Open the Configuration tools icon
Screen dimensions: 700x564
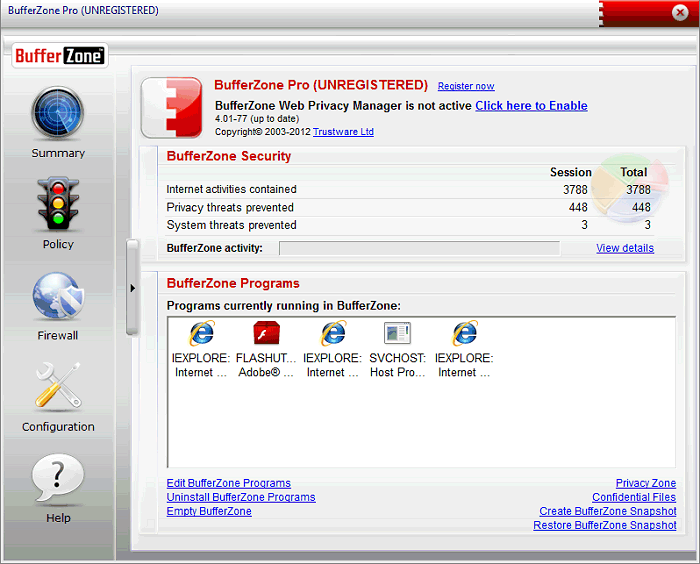point(58,385)
